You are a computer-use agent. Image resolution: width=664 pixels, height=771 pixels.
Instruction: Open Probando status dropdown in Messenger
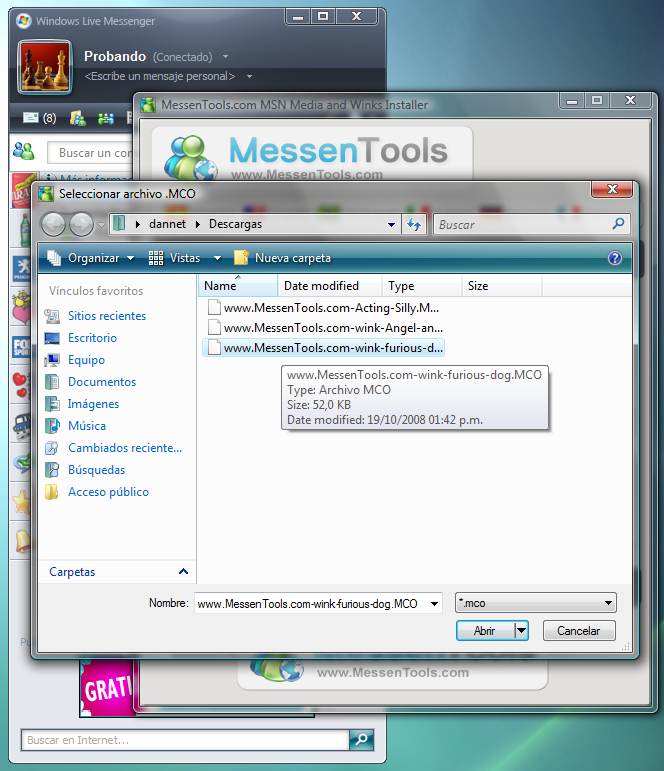[226, 57]
